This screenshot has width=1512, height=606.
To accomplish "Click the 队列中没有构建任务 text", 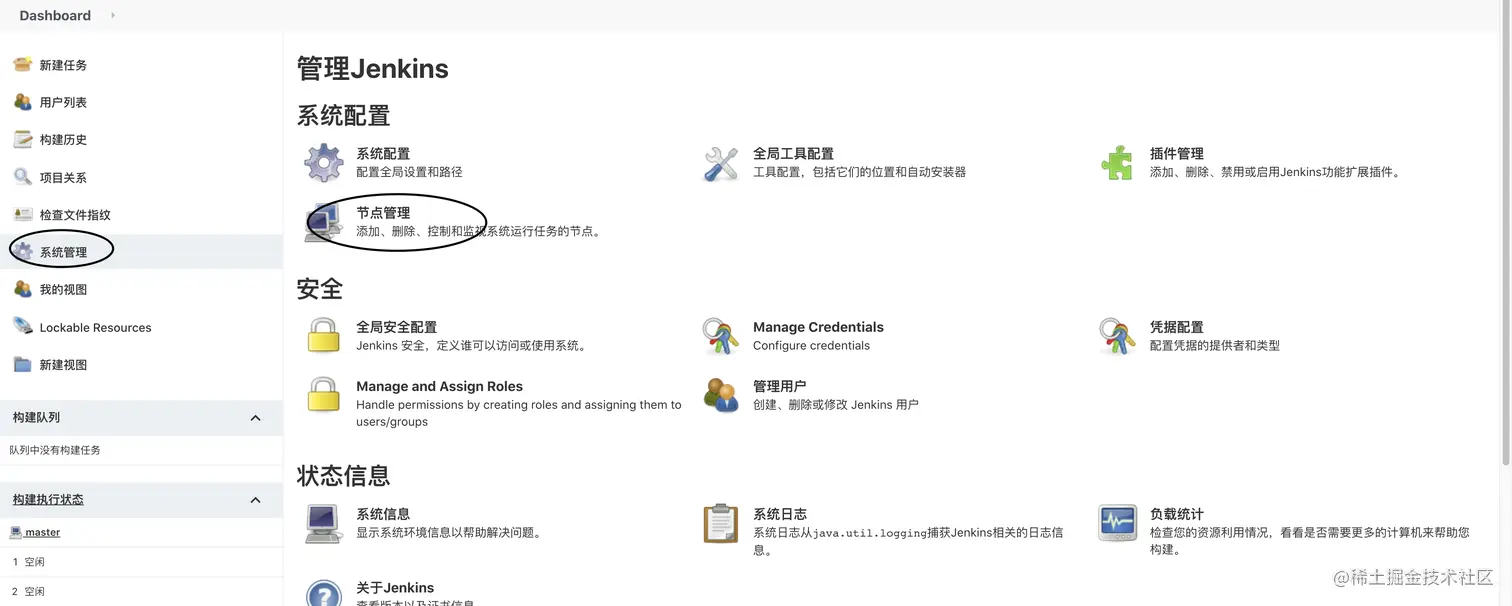I will coord(55,450).
